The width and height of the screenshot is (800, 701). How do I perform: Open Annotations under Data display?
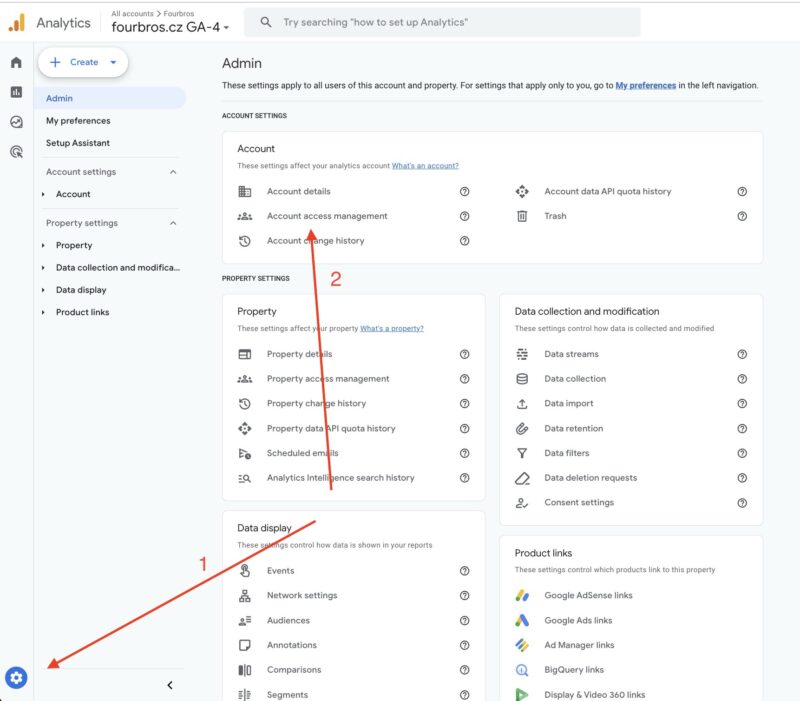291,645
